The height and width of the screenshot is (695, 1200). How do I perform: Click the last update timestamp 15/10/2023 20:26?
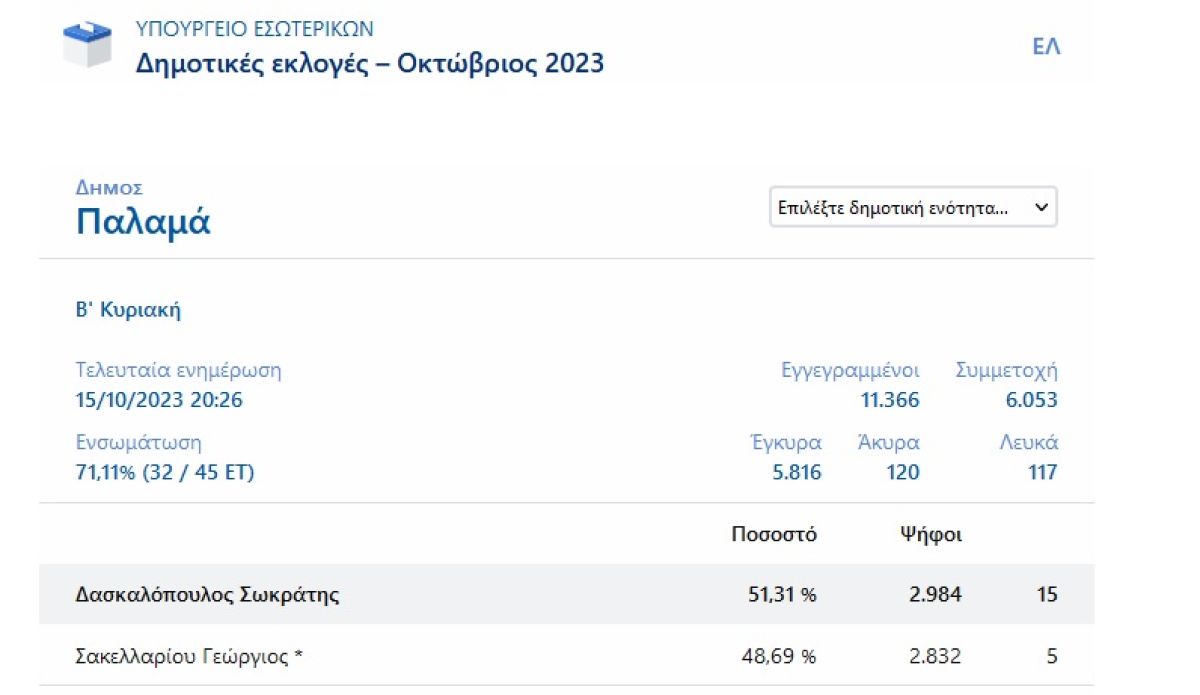159,401
